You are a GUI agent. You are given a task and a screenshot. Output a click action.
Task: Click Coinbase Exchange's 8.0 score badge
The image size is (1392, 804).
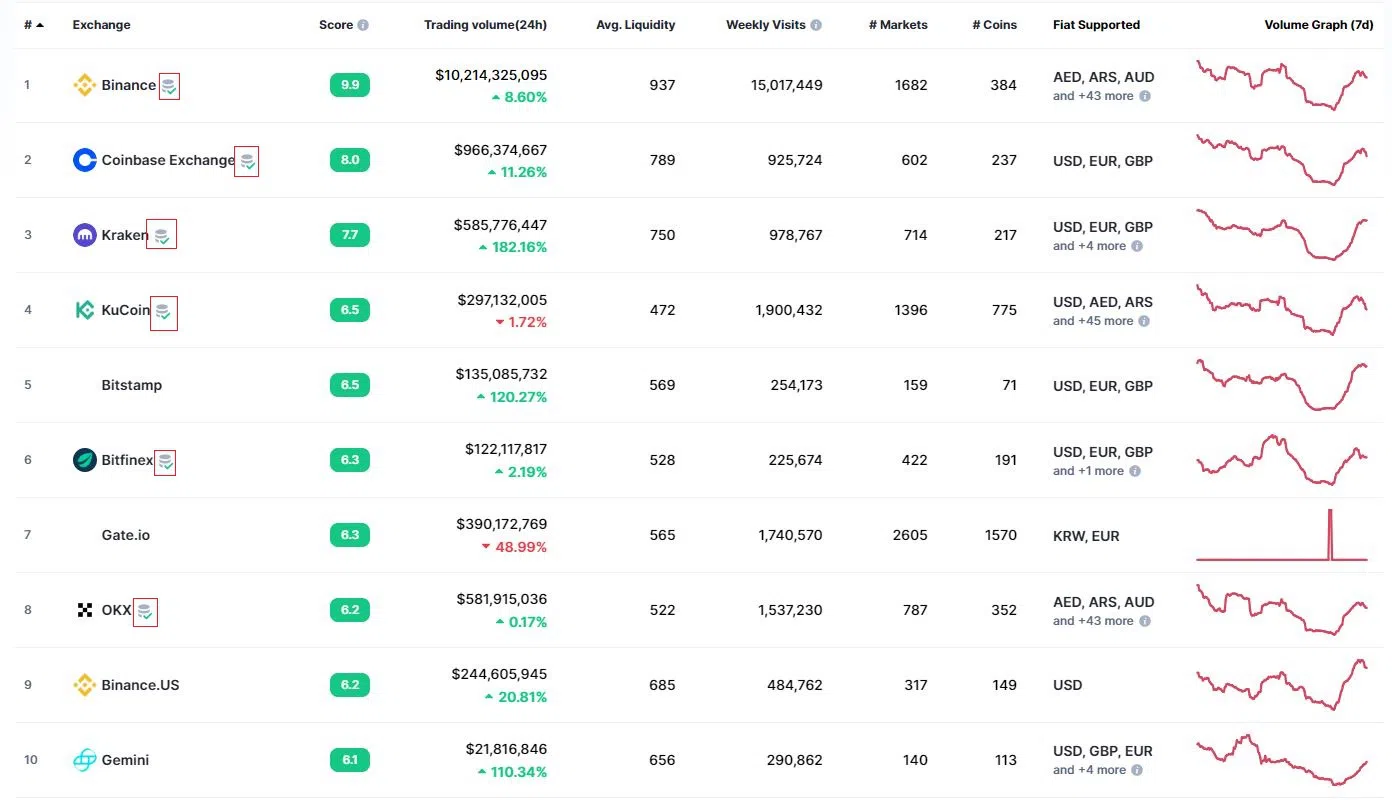pyautogui.click(x=350, y=160)
